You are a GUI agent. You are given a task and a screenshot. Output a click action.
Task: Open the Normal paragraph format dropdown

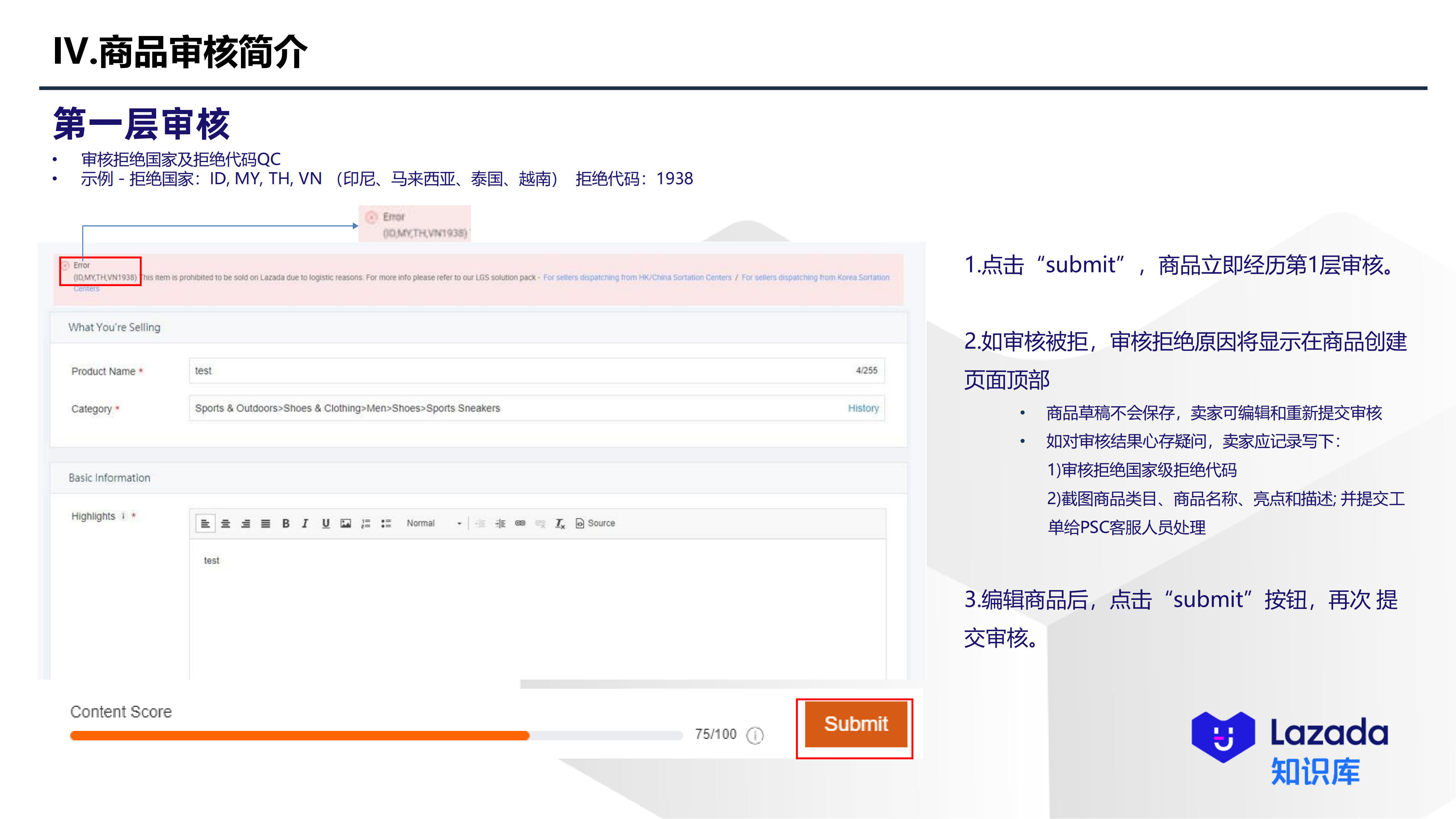tap(434, 523)
